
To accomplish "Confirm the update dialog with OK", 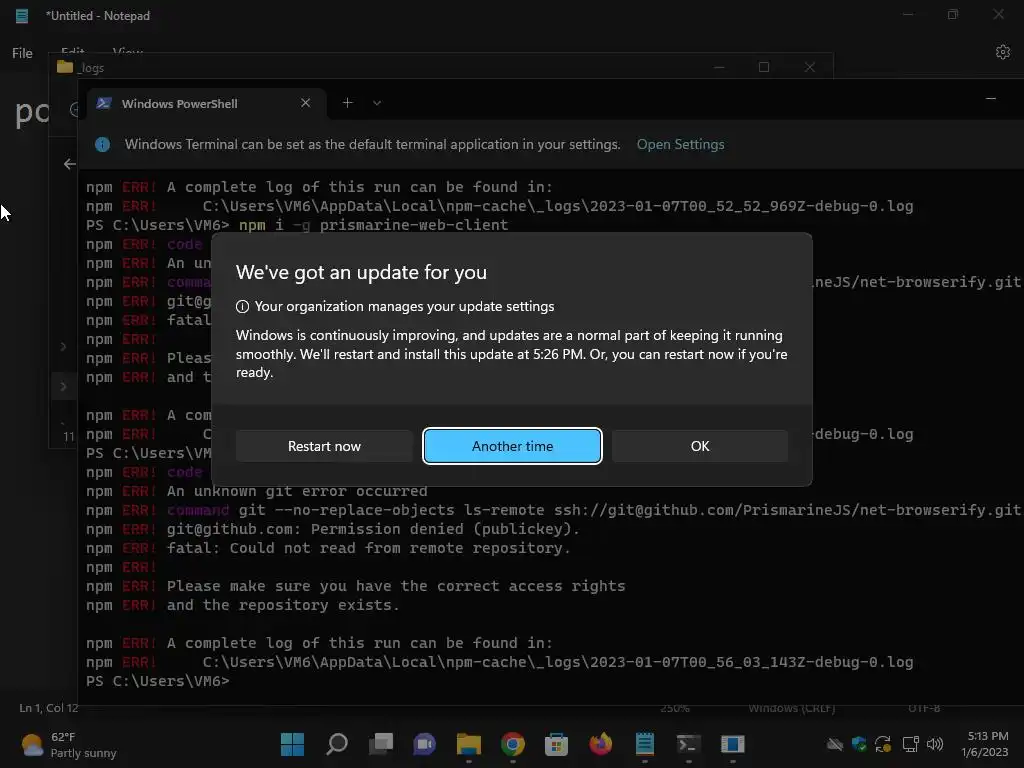I will 699,446.
